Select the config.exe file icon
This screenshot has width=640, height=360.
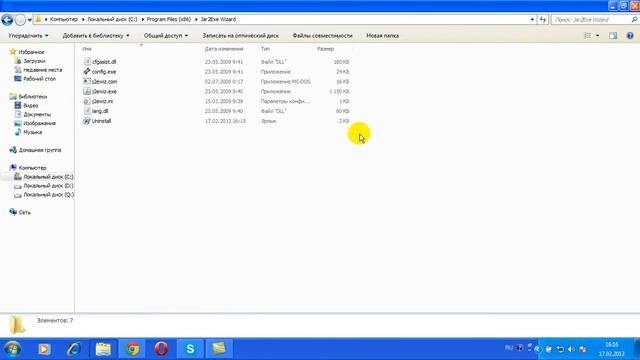point(87,71)
